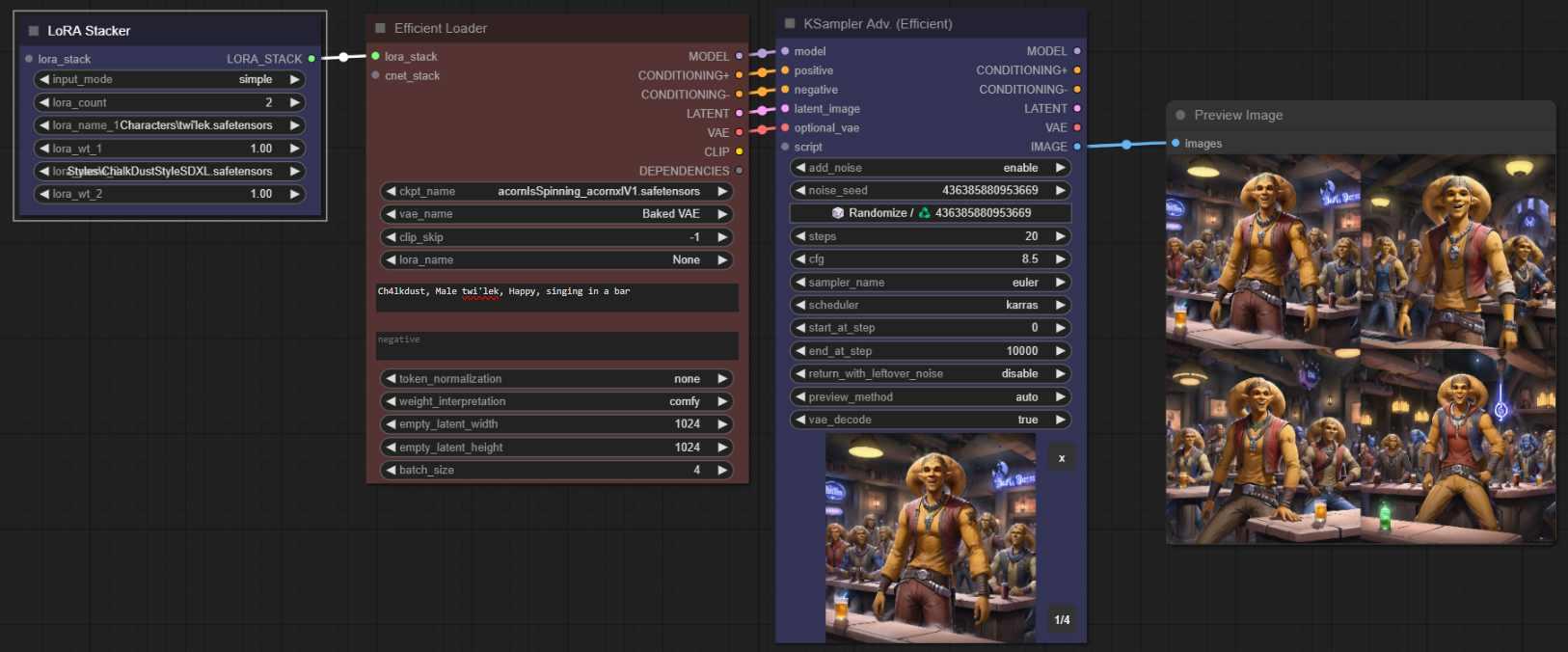Click the lora_stack input connector on Efficient Loader

[x=375, y=56]
